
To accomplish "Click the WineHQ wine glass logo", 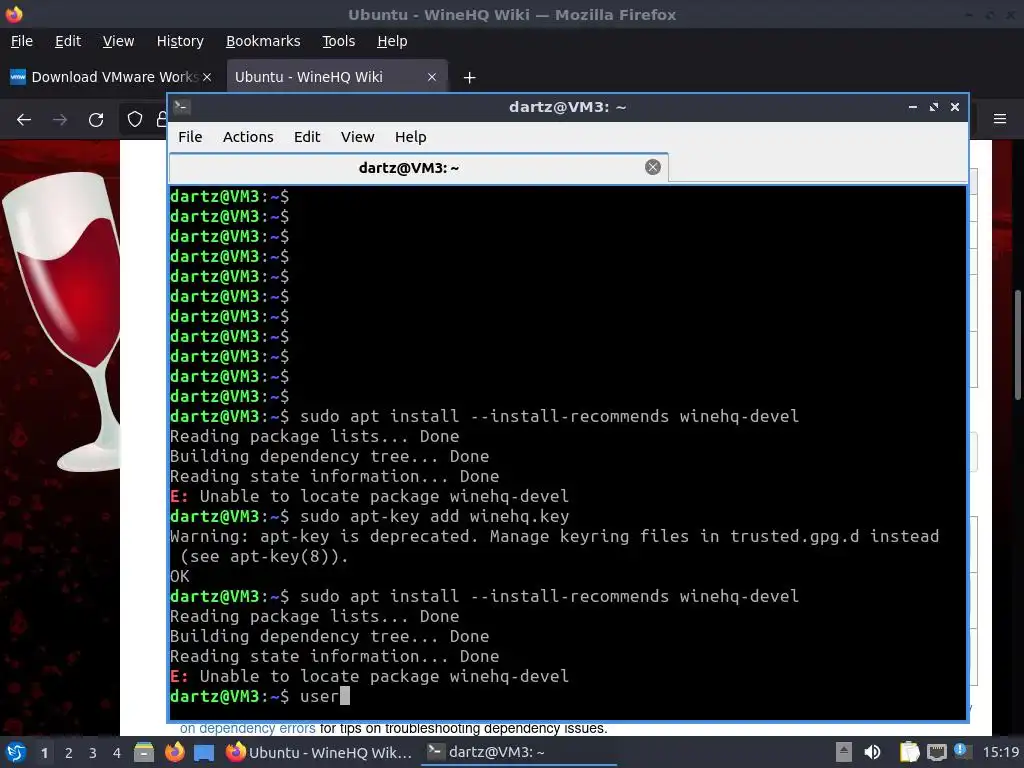I will click(x=62, y=321).
